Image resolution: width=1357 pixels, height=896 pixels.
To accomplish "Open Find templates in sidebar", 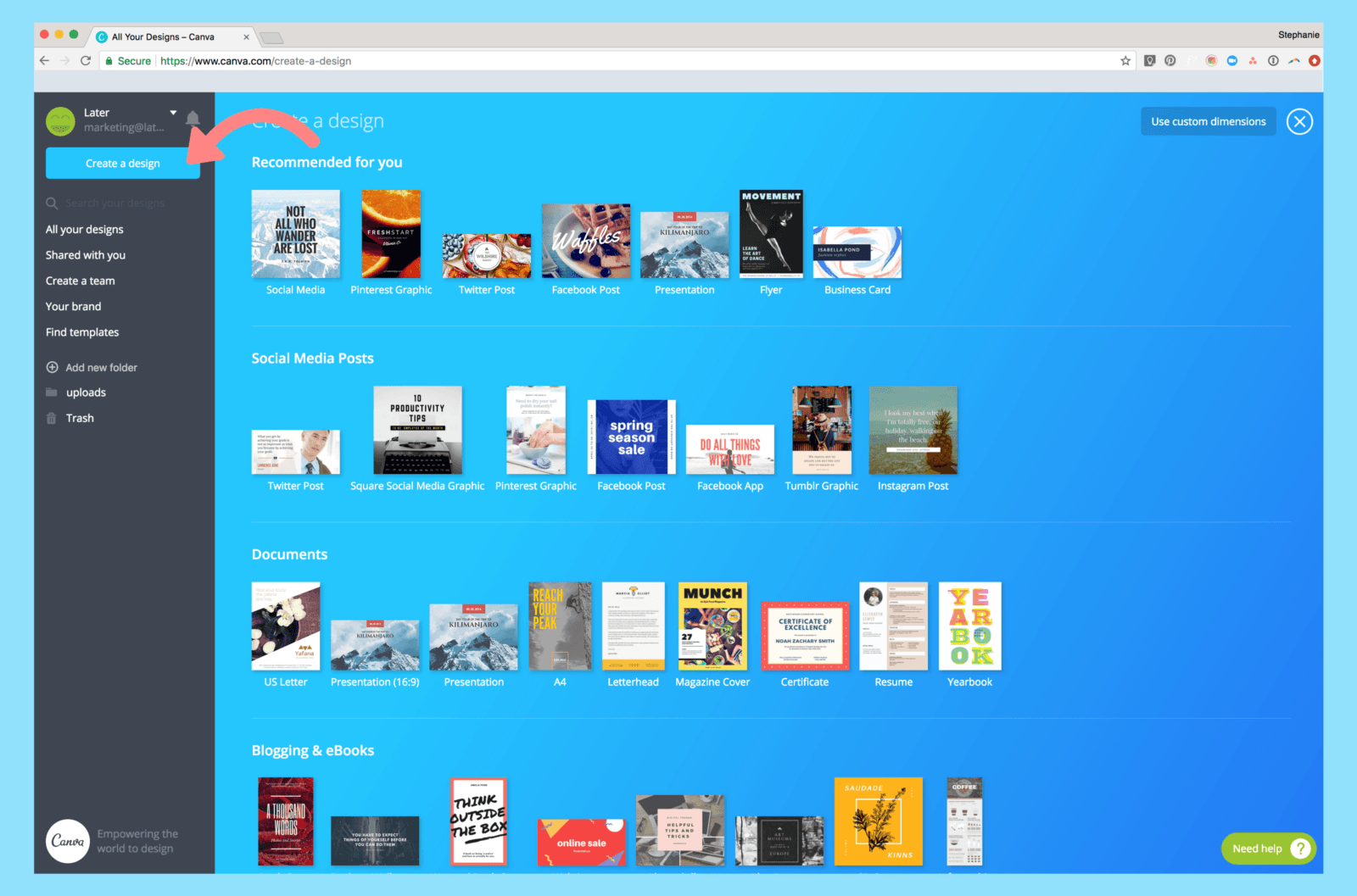I will point(82,332).
